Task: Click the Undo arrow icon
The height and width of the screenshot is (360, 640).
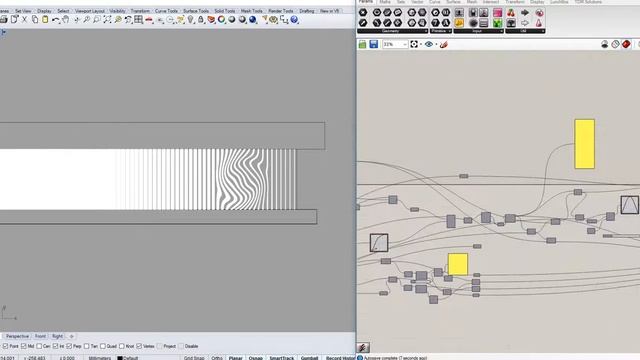Action: click(x=55, y=19)
